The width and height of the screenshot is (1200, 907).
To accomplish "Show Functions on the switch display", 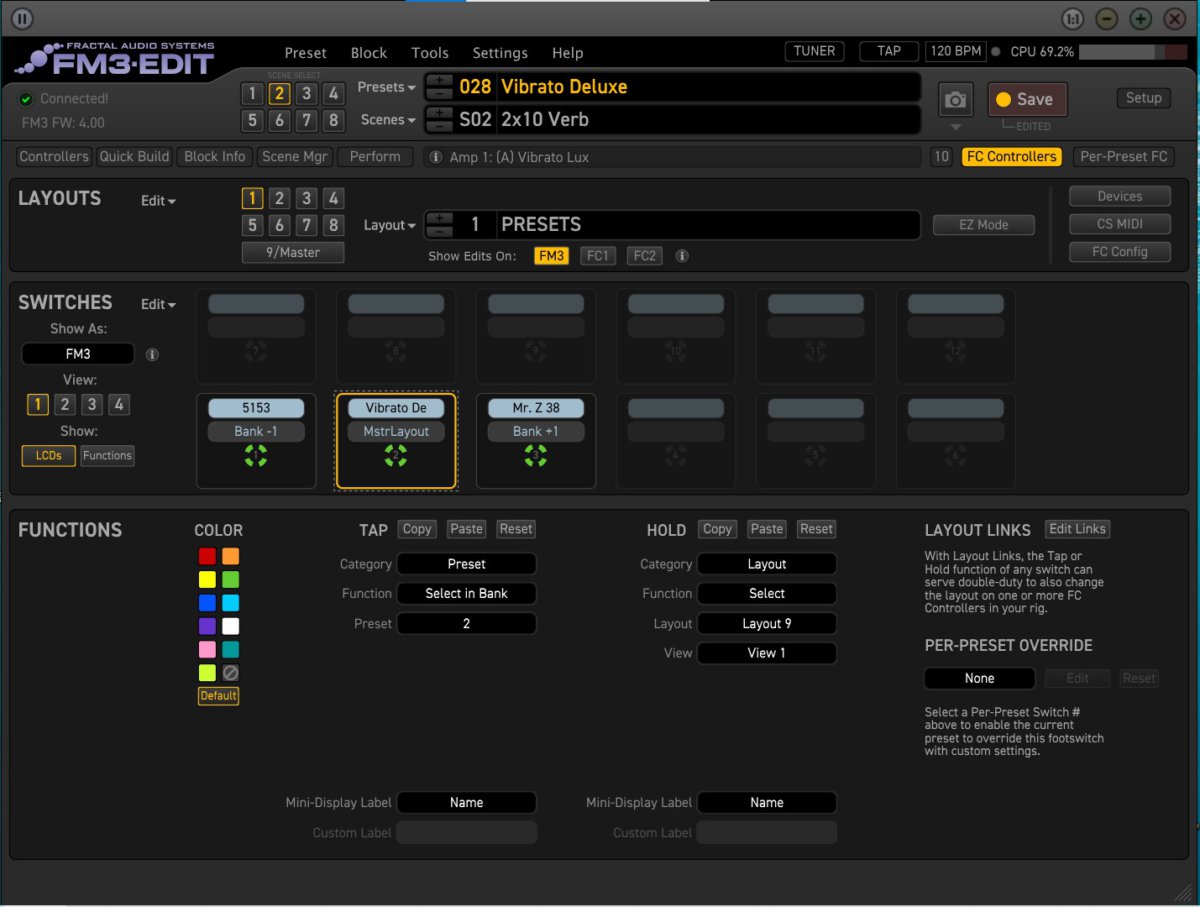I will point(107,456).
